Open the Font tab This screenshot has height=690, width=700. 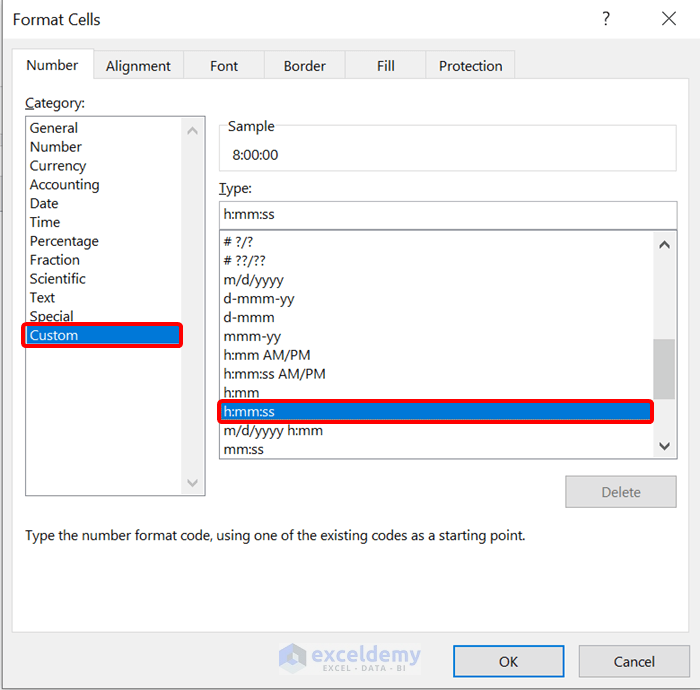click(224, 66)
